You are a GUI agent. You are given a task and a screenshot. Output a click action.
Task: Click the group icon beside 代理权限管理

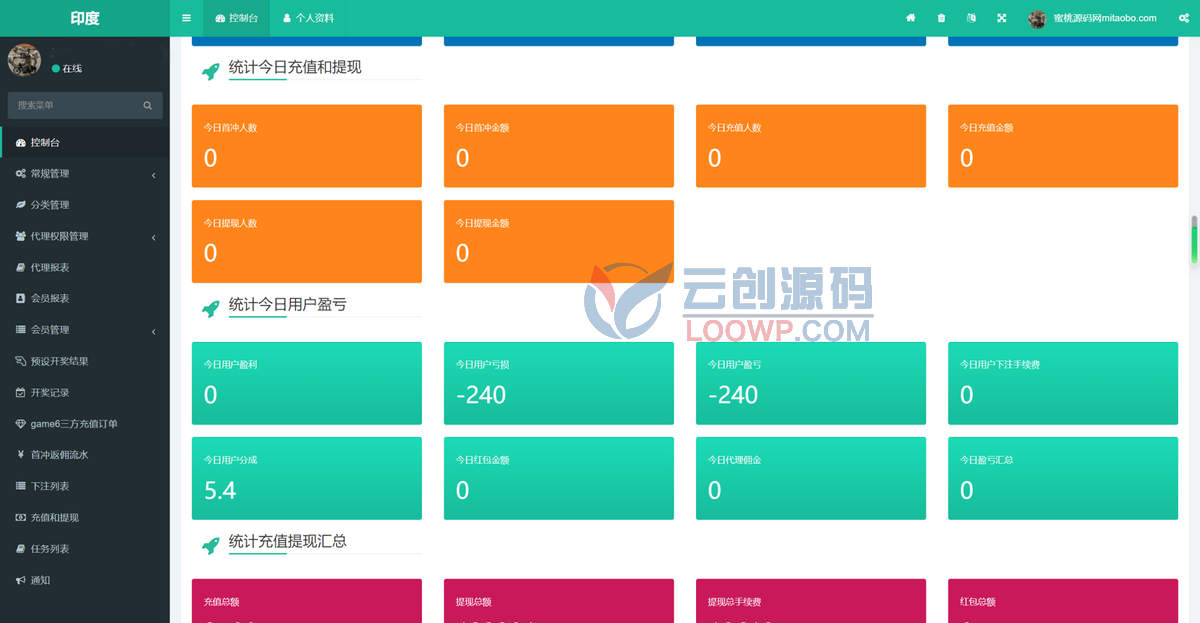pyautogui.click(x=21, y=236)
